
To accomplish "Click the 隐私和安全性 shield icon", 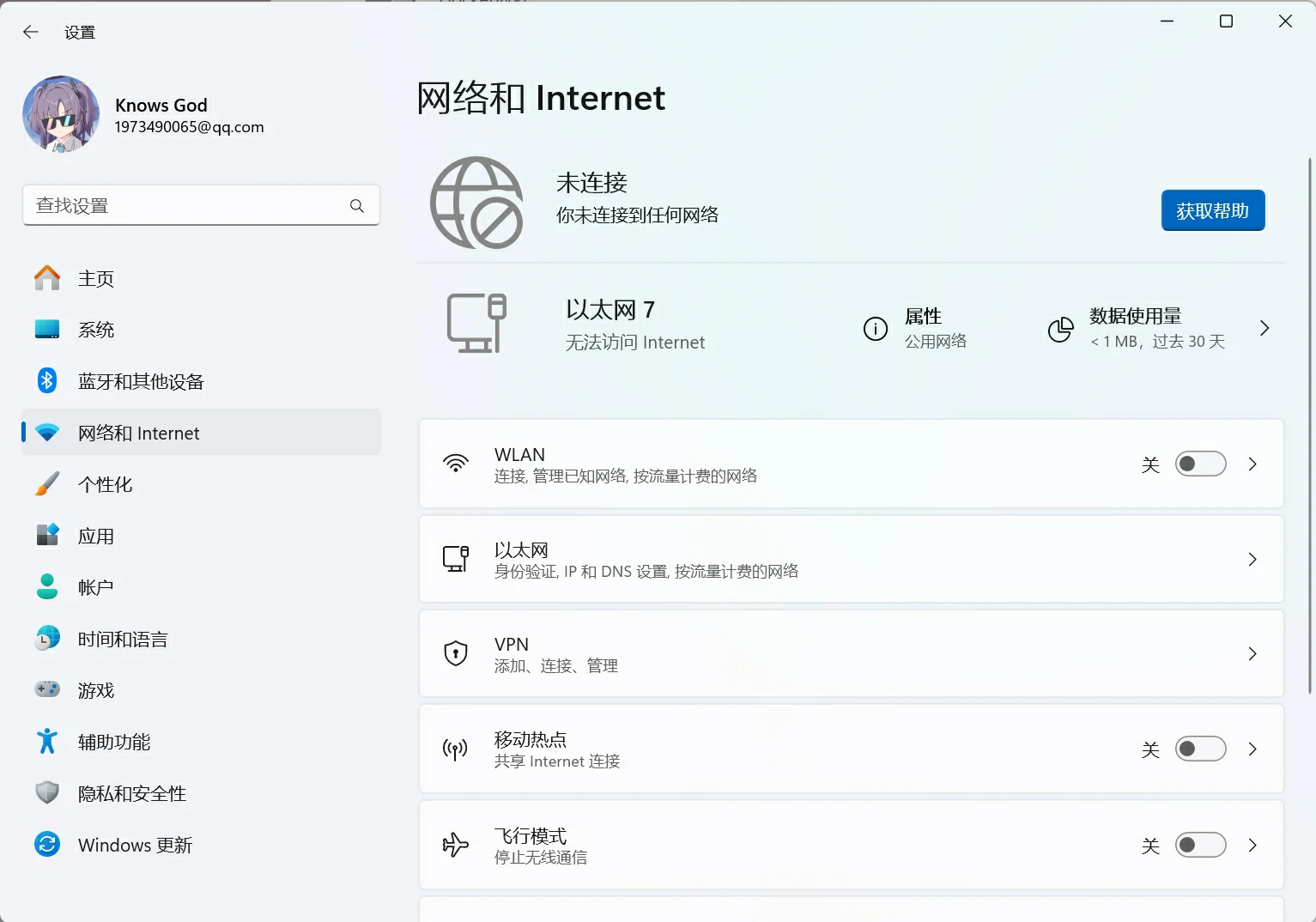I will (47, 792).
